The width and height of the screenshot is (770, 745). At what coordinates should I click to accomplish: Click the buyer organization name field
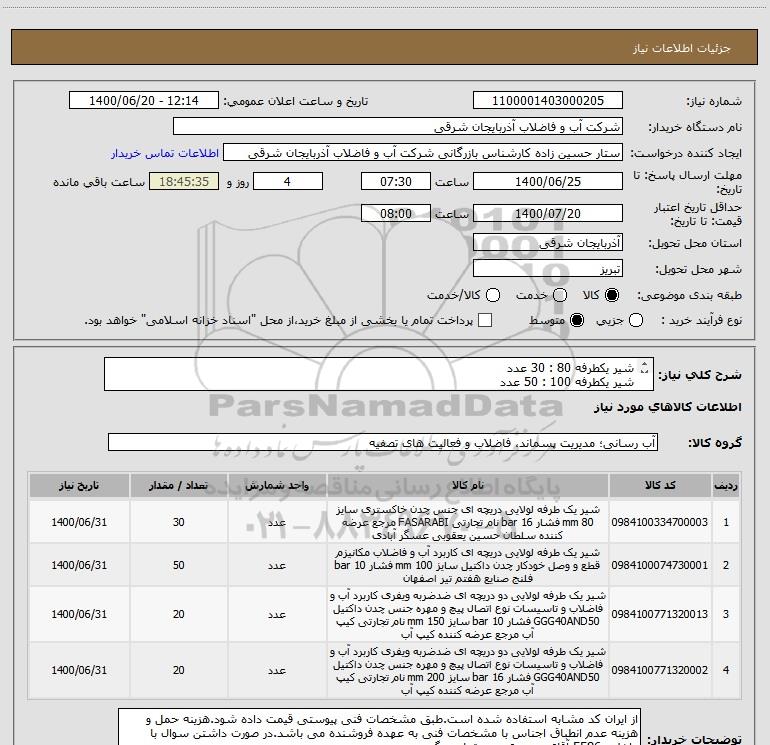click(x=398, y=127)
